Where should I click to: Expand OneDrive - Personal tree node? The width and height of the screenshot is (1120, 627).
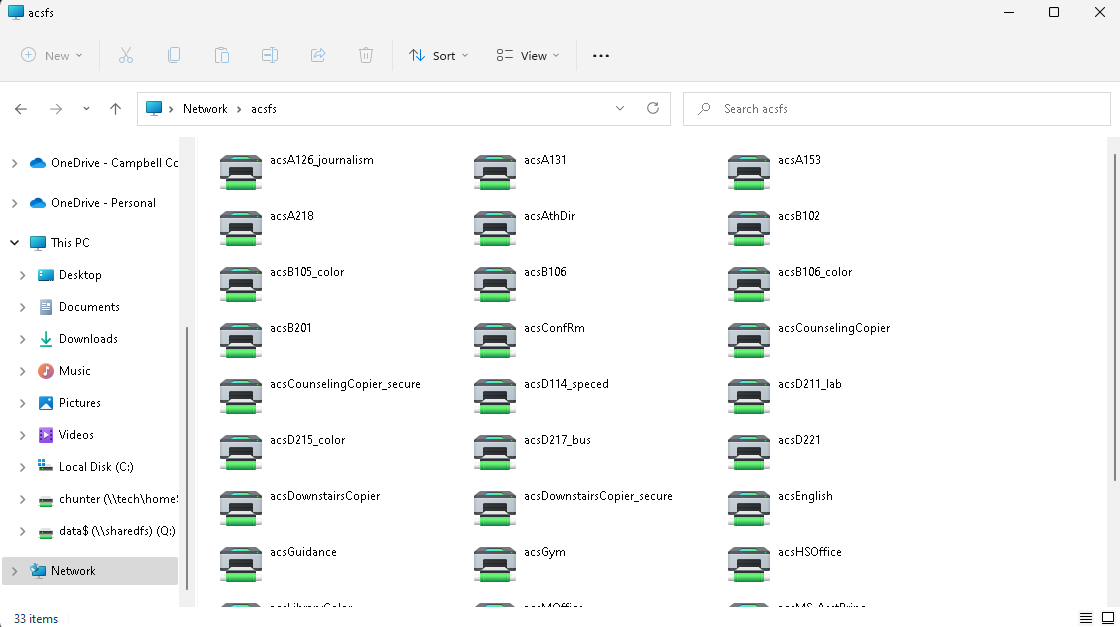coord(14,204)
